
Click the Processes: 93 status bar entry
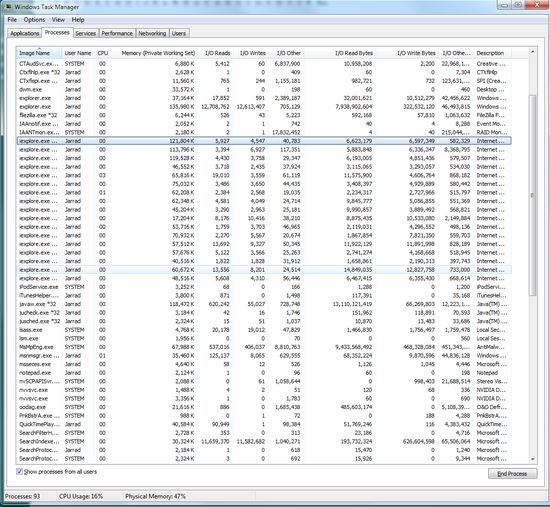point(22,496)
